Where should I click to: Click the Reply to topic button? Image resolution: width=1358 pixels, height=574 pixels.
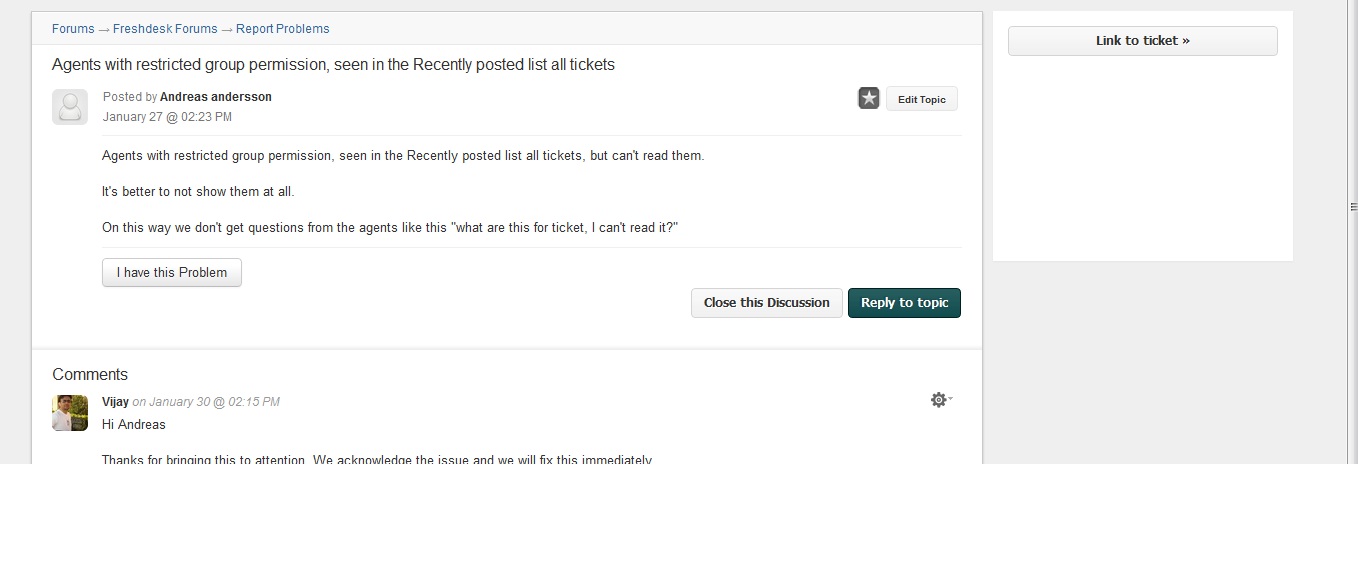click(904, 303)
